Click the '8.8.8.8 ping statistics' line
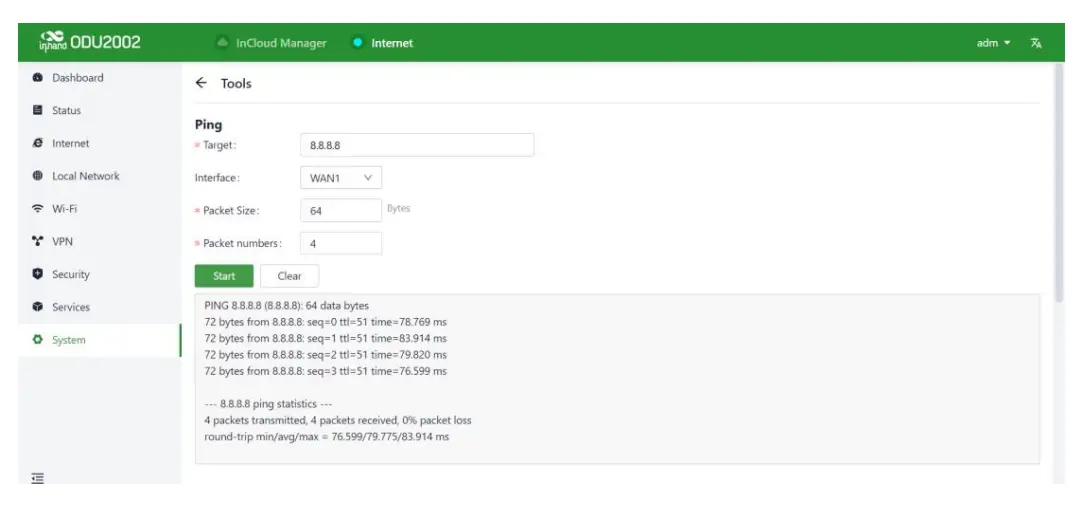Image resolution: width=1079 pixels, height=517 pixels. click(x=268, y=403)
